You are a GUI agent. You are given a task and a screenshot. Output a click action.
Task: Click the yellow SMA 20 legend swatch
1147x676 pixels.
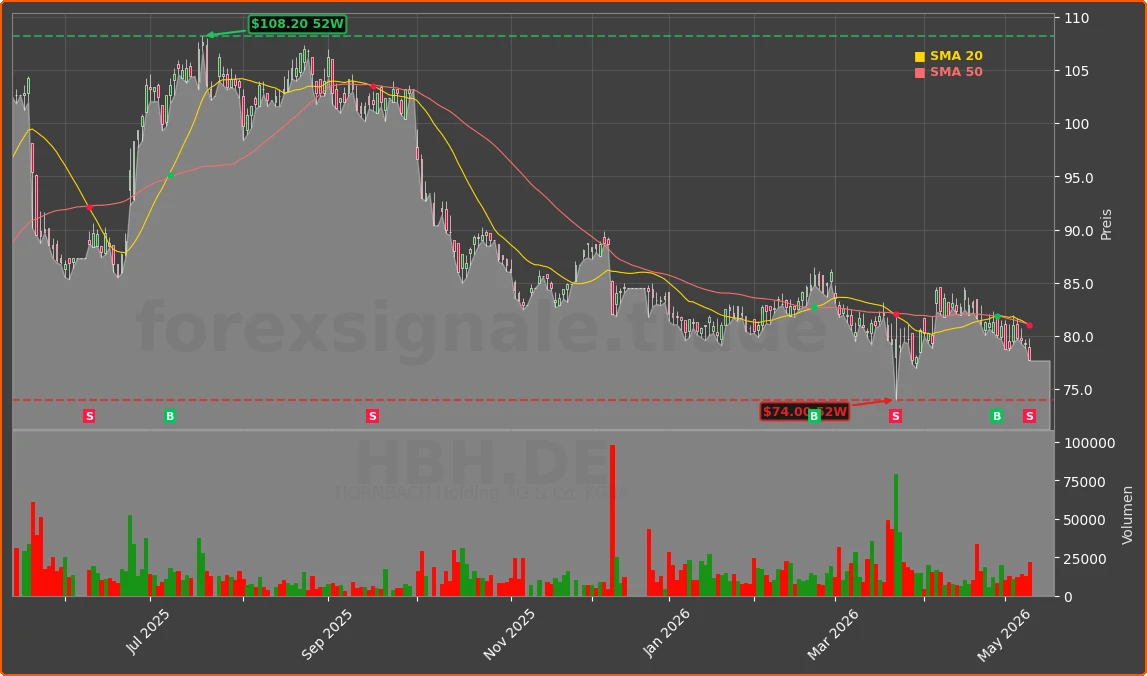[x=920, y=57]
